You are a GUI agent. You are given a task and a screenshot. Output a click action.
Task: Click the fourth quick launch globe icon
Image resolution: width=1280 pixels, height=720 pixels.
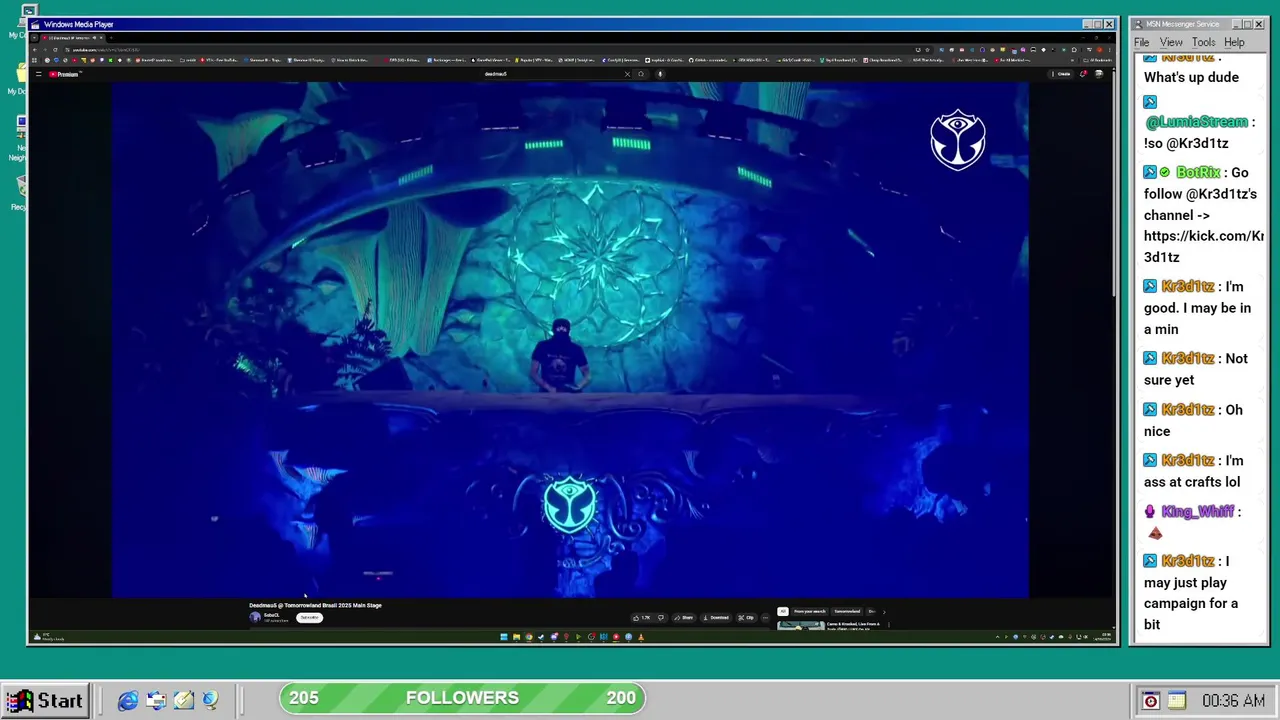click(x=210, y=701)
